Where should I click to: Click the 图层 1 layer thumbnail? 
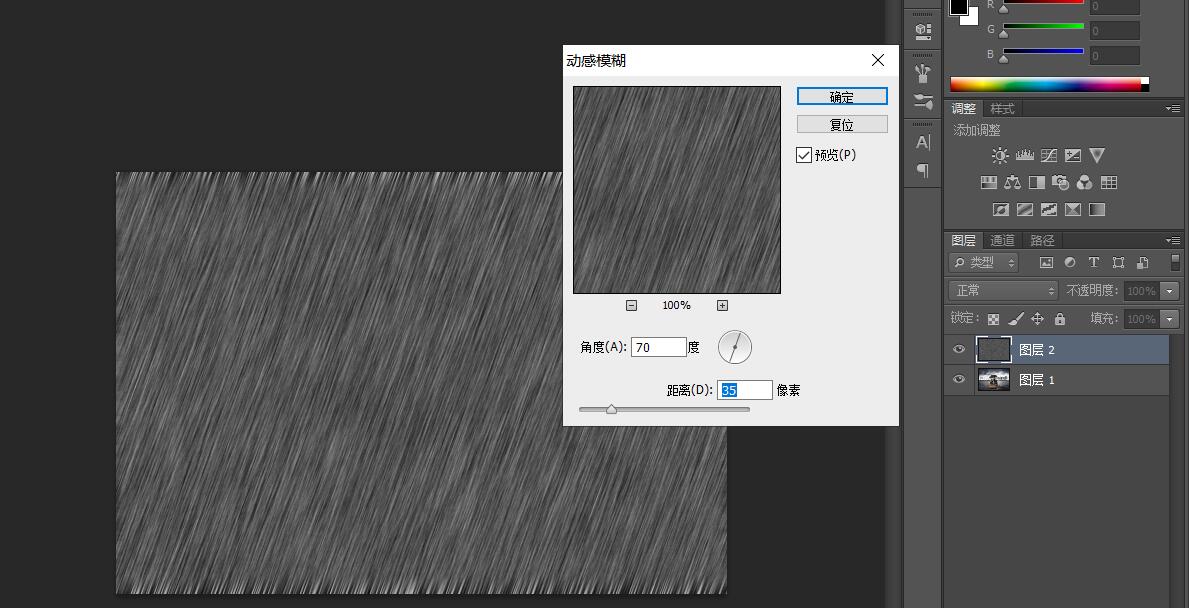click(x=993, y=378)
